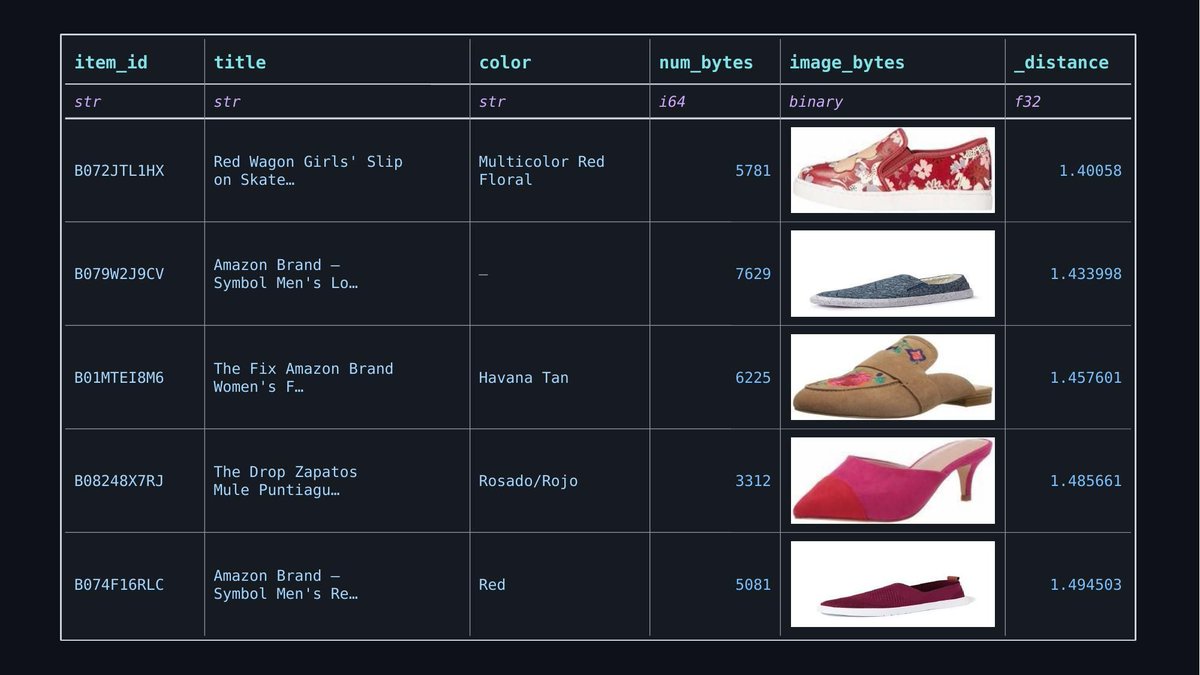Click num_bytes value 6225
The width and height of the screenshot is (1200, 675).
click(753, 378)
